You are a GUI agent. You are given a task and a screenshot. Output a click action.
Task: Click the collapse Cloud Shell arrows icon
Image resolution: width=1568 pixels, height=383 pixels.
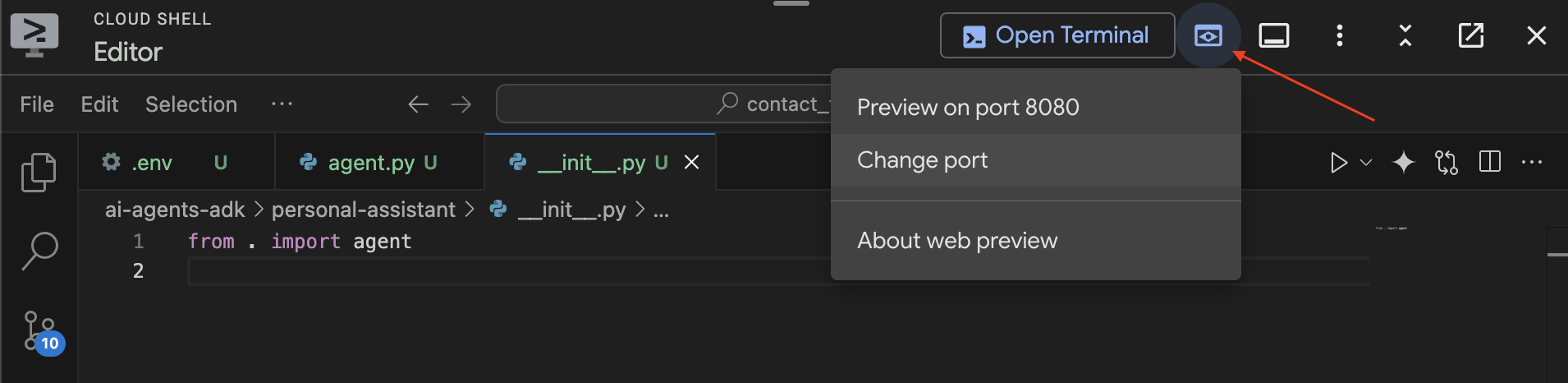[1405, 35]
